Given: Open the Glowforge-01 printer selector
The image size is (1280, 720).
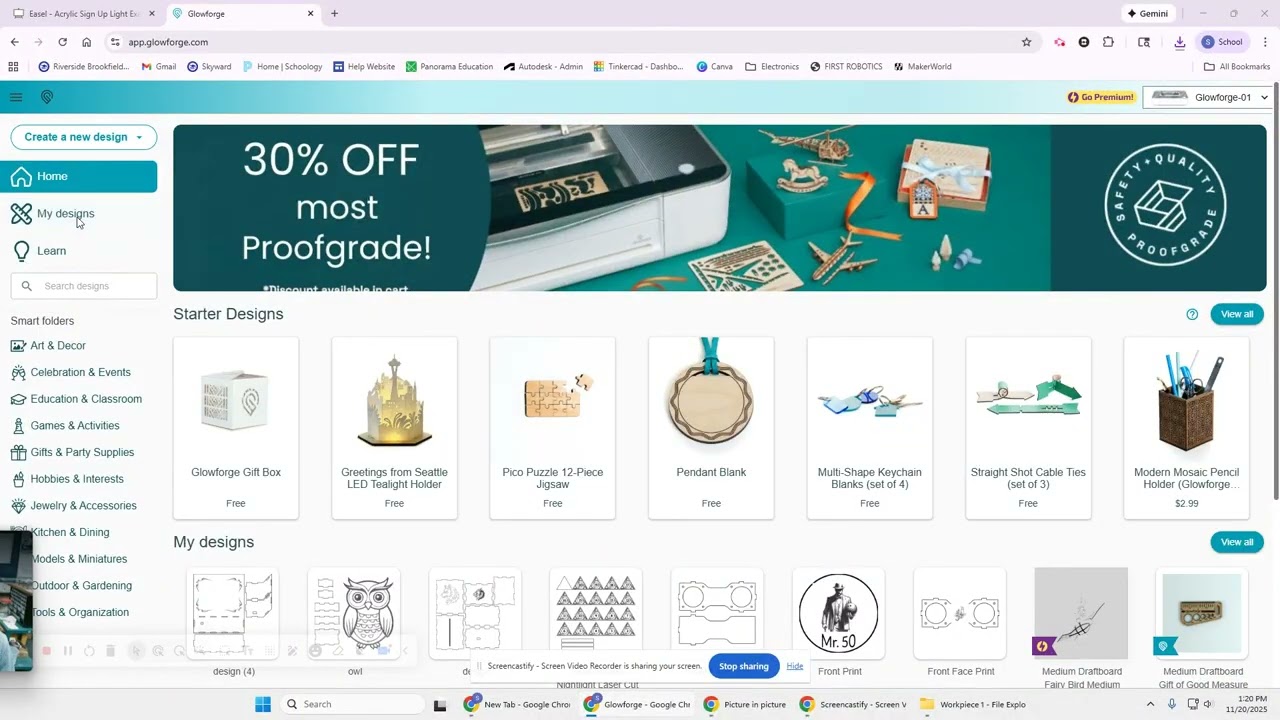Looking at the screenshot, I should coord(1208,97).
